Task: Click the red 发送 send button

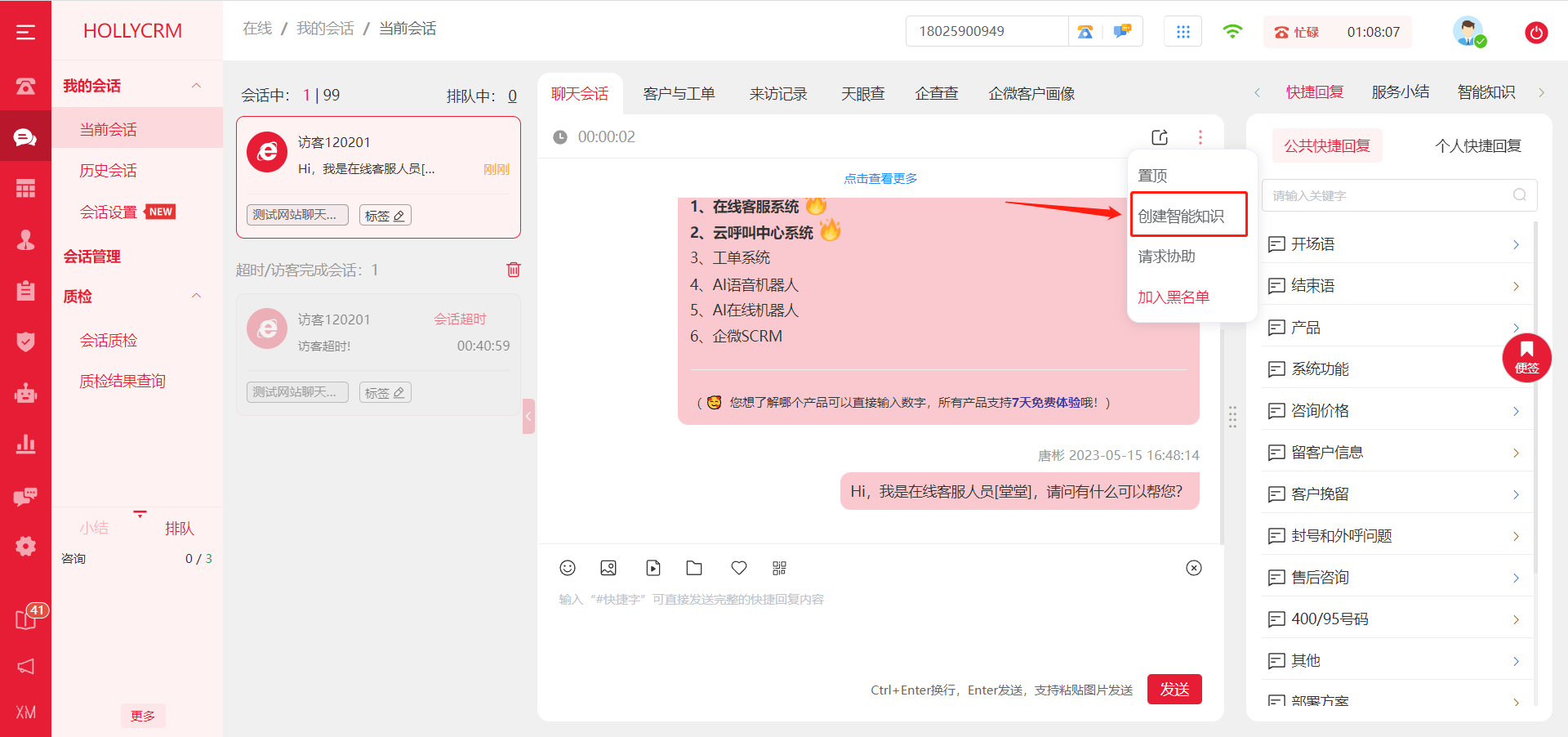Action: point(1174,690)
